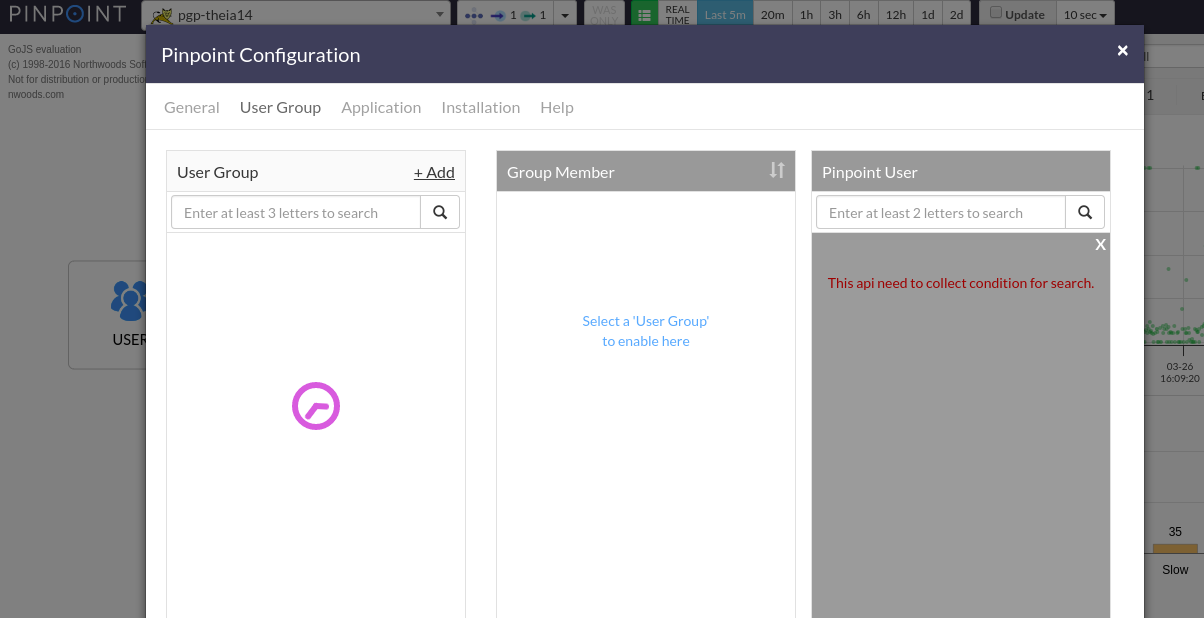1204x618 pixels.
Task: Go to the Installation tab
Action: (481, 107)
